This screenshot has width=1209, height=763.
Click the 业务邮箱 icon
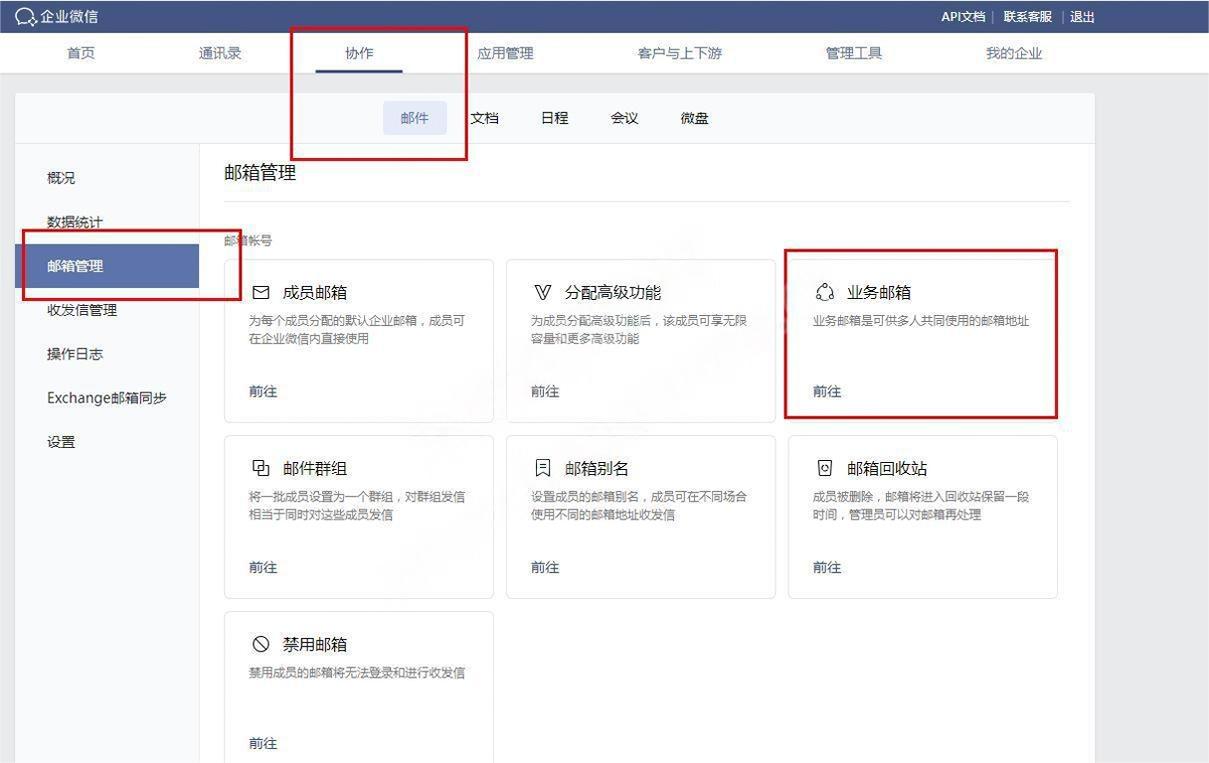(x=825, y=293)
